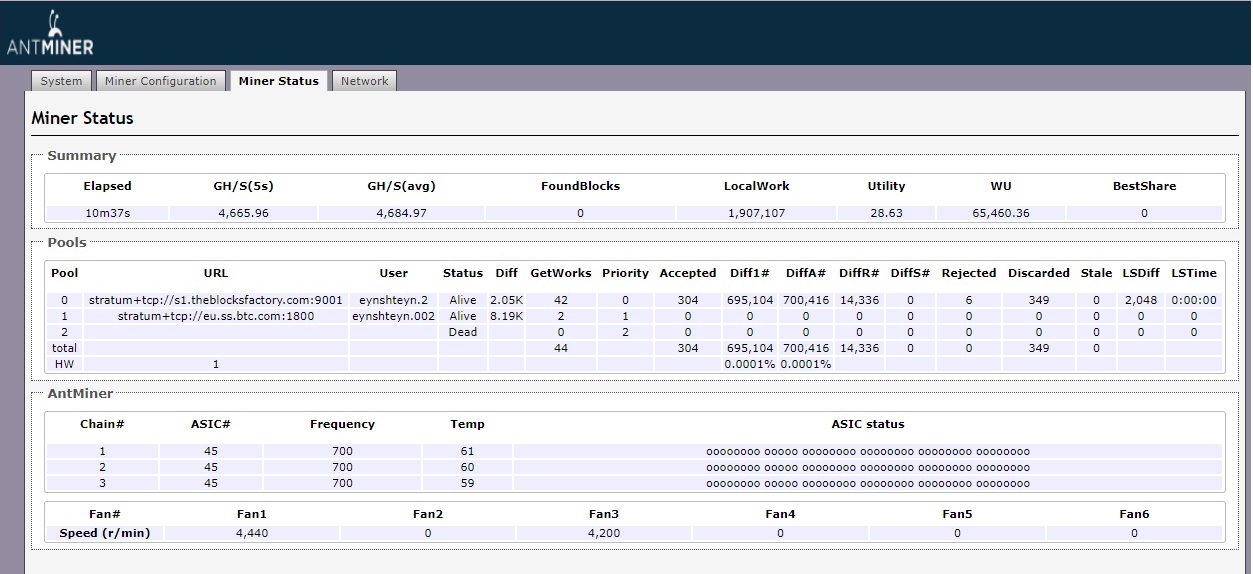Select chain 1 temperature value 61
1253x574 pixels.
(467, 452)
